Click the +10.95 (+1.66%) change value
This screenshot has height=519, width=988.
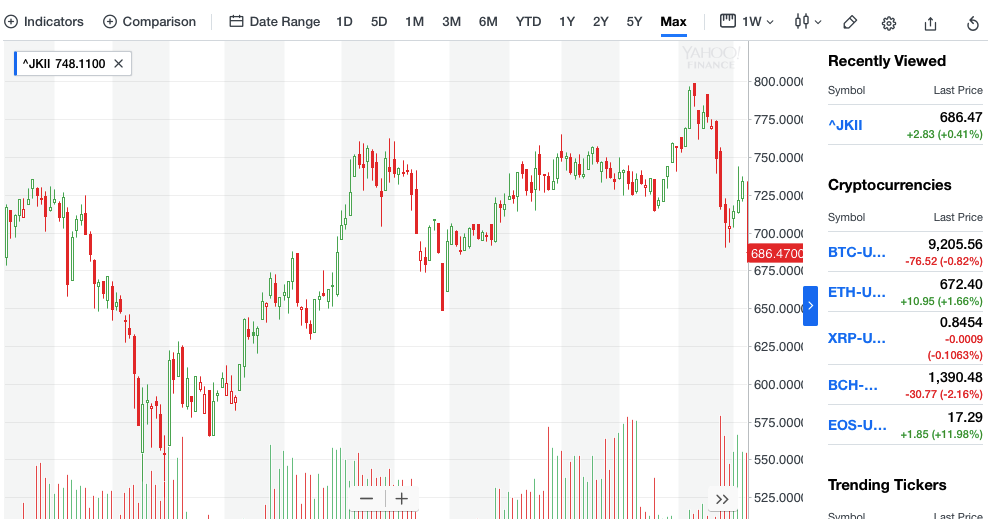click(941, 301)
